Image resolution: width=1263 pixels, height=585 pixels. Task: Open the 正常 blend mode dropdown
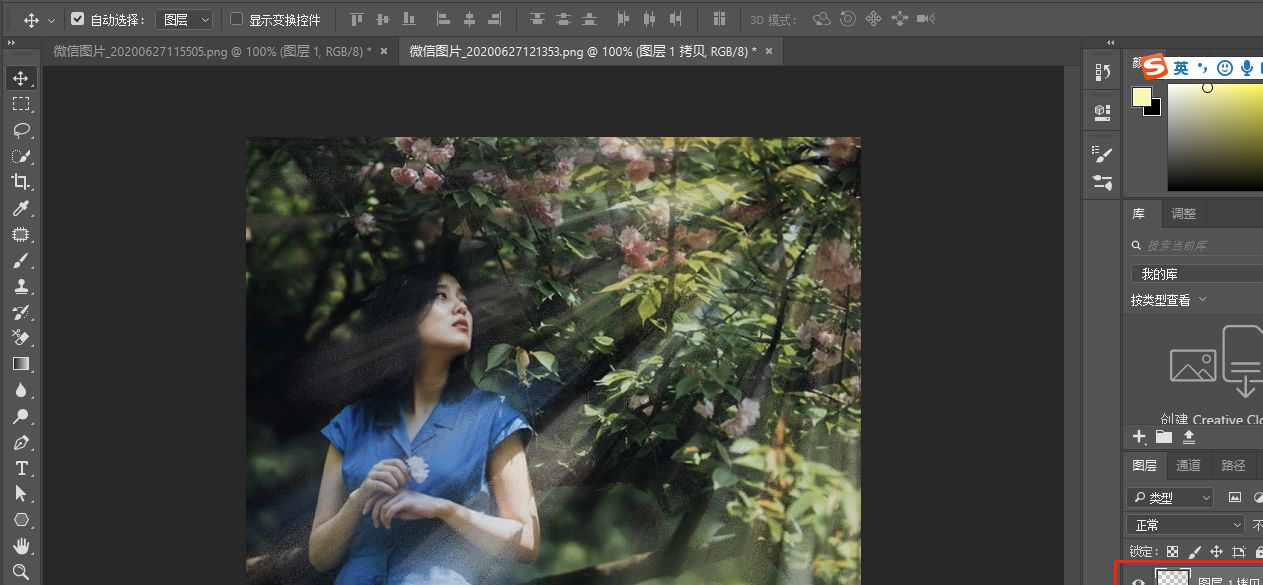(x=1185, y=524)
